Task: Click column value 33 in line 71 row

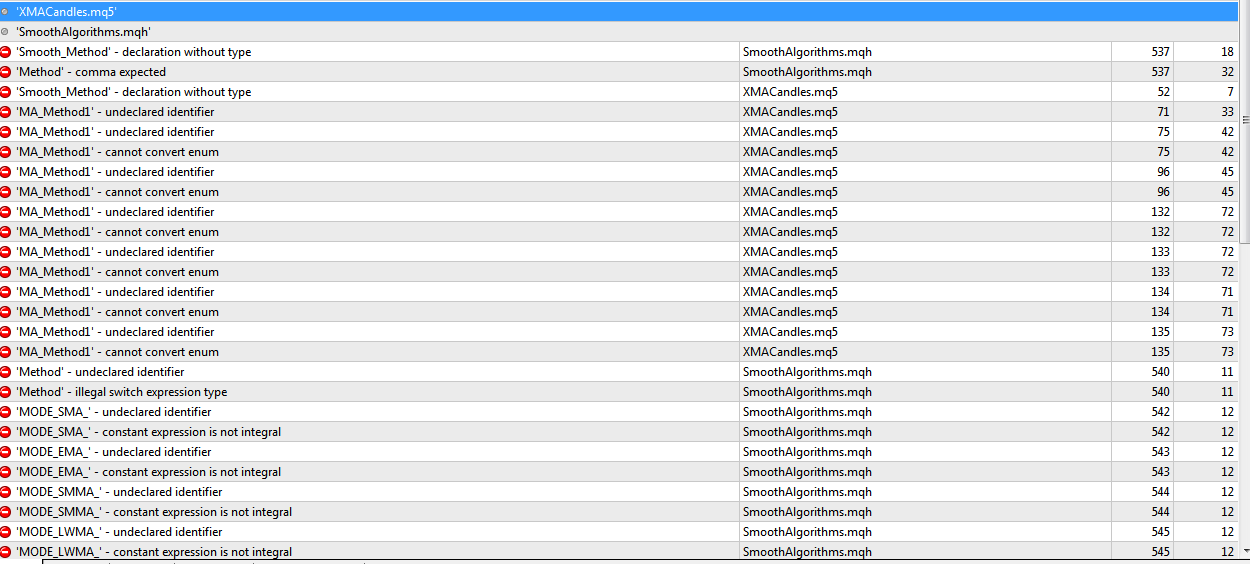Action: [1227, 111]
